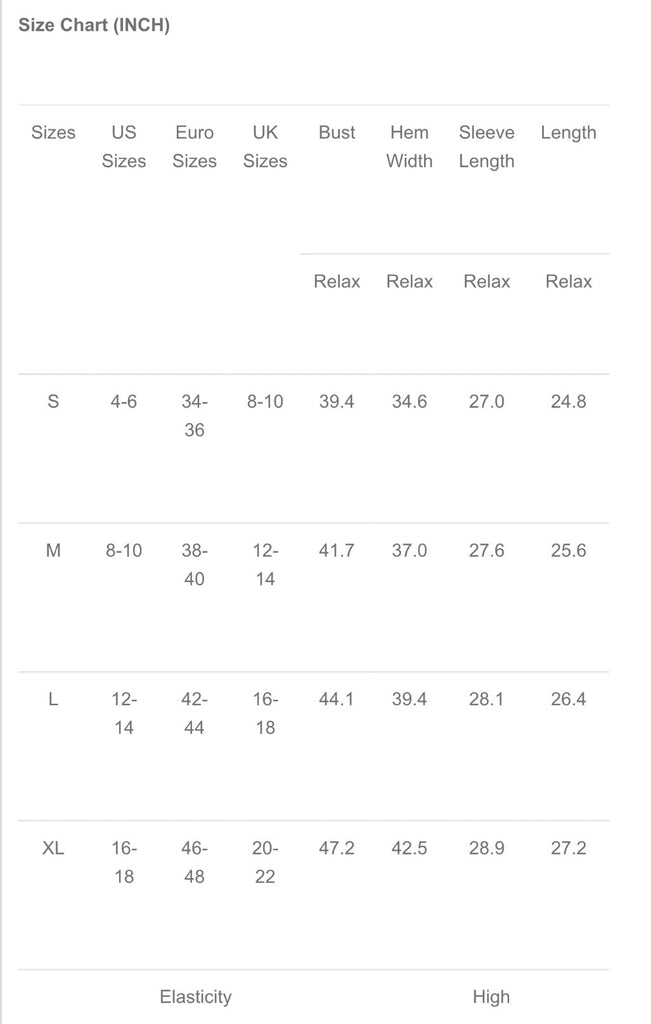Click the Sleeve Length column header
Image resolution: width=651 pixels, height=1024 pixels.
(487, 147)
